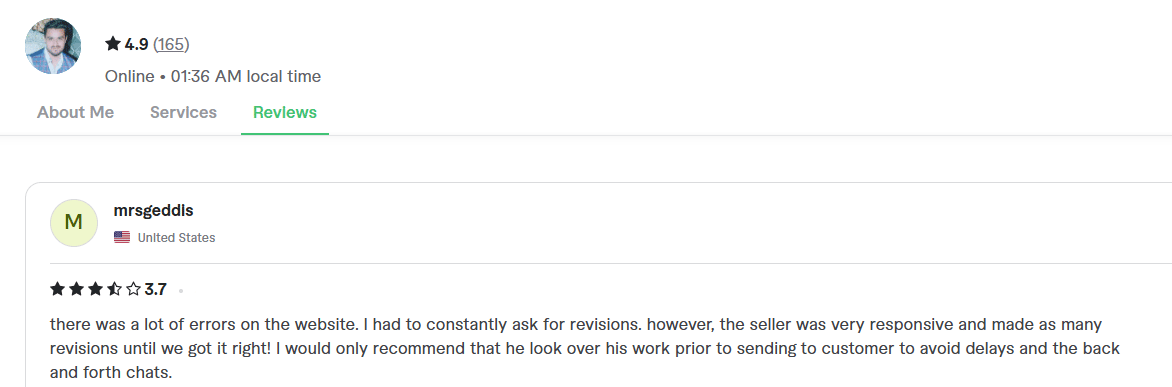Click the black star beside 4.9 rating
This screenshot has width=1172, height=387.
(113, 44)
